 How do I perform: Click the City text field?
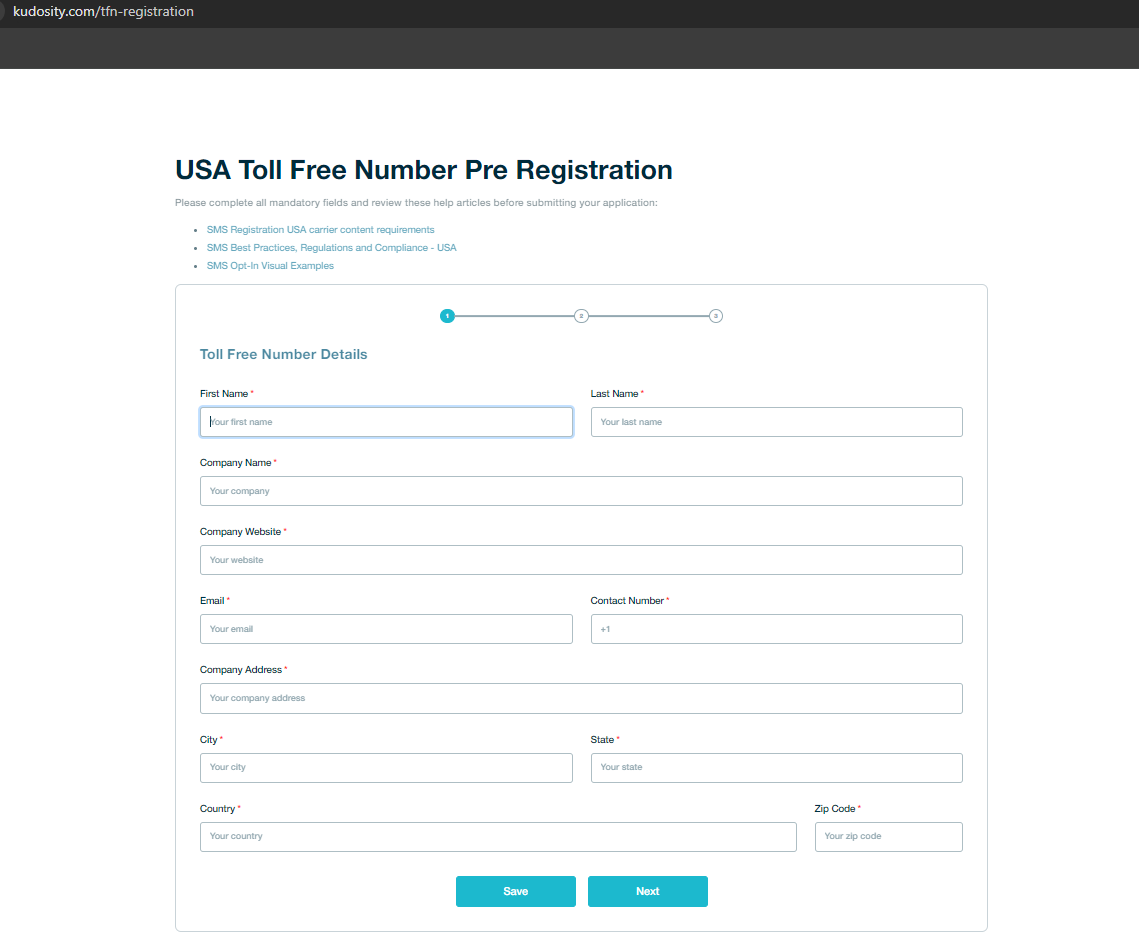click(x=386, y=767)
